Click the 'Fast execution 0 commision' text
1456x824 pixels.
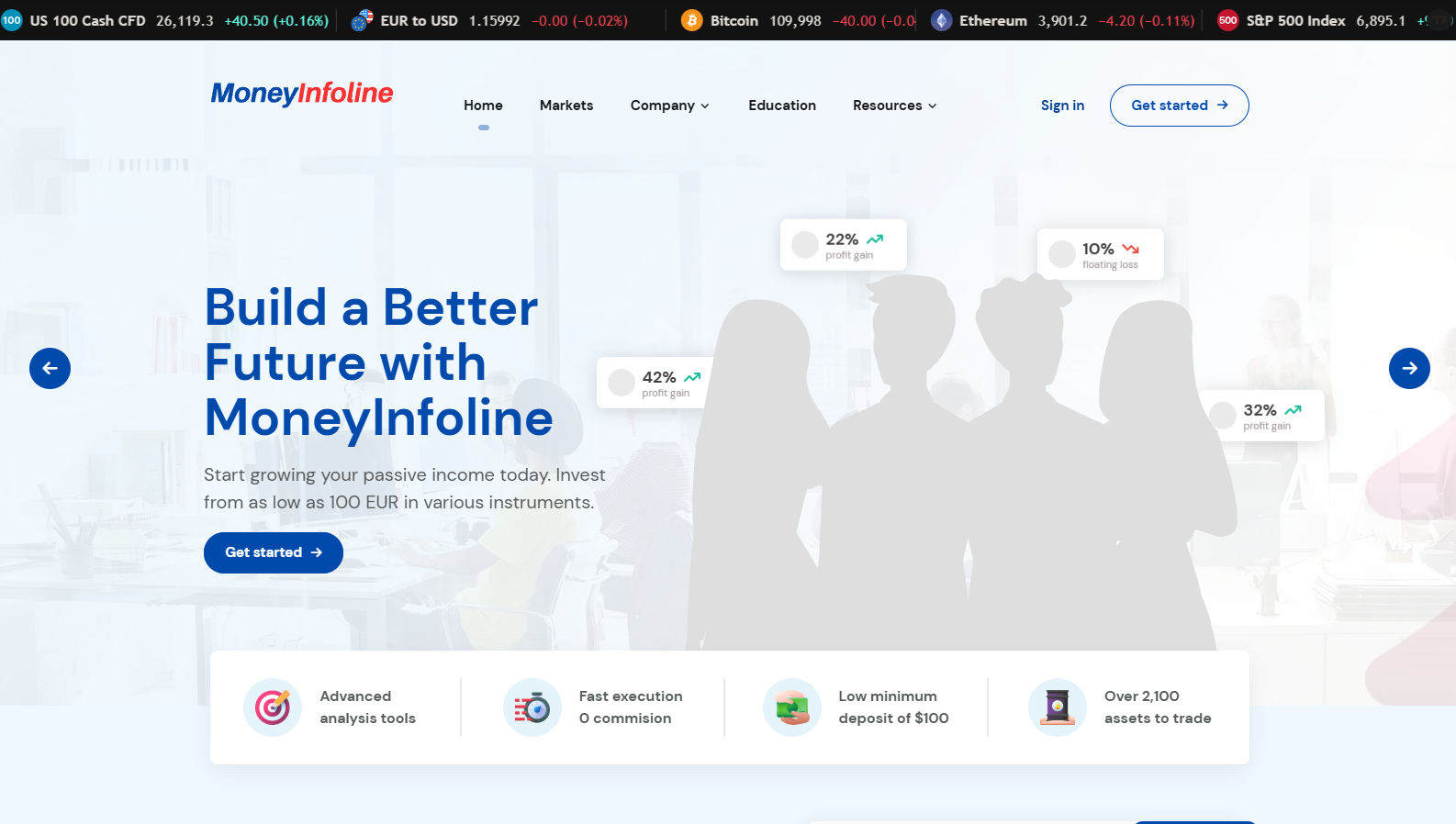coord(631,707)
